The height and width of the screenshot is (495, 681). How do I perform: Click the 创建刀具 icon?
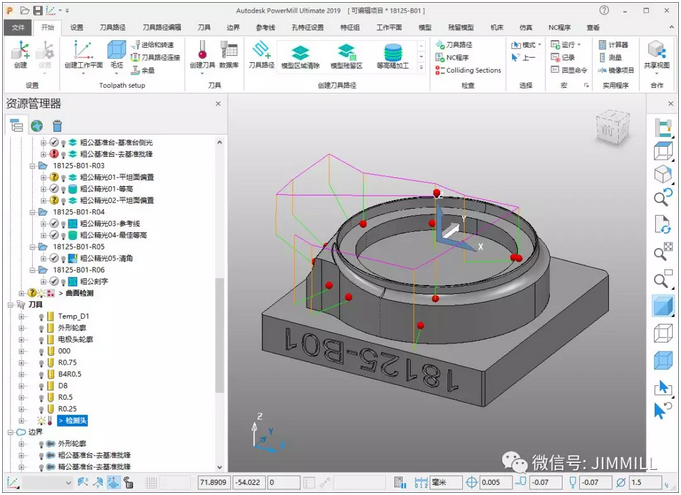pos(202,54)
